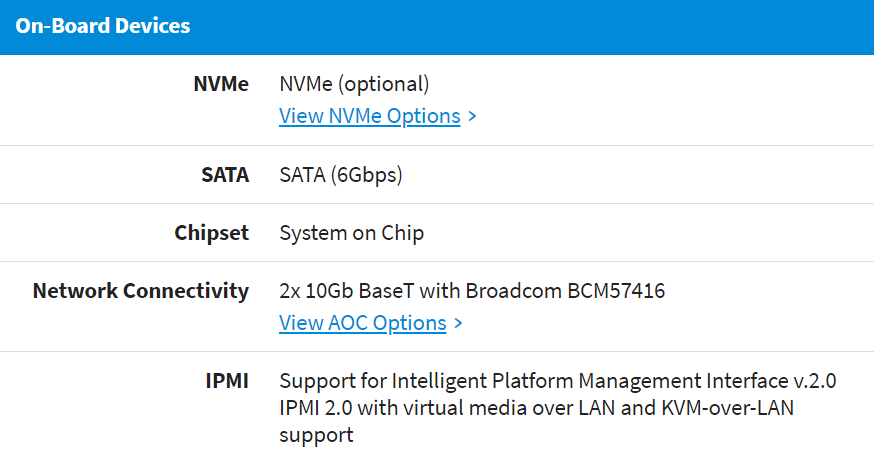Image resolution: width=874 pixels, height=460 pixels.
Task: Click the chevron arrow after NVMe Options
Action: pyautogui.click(x=472, y=116)
